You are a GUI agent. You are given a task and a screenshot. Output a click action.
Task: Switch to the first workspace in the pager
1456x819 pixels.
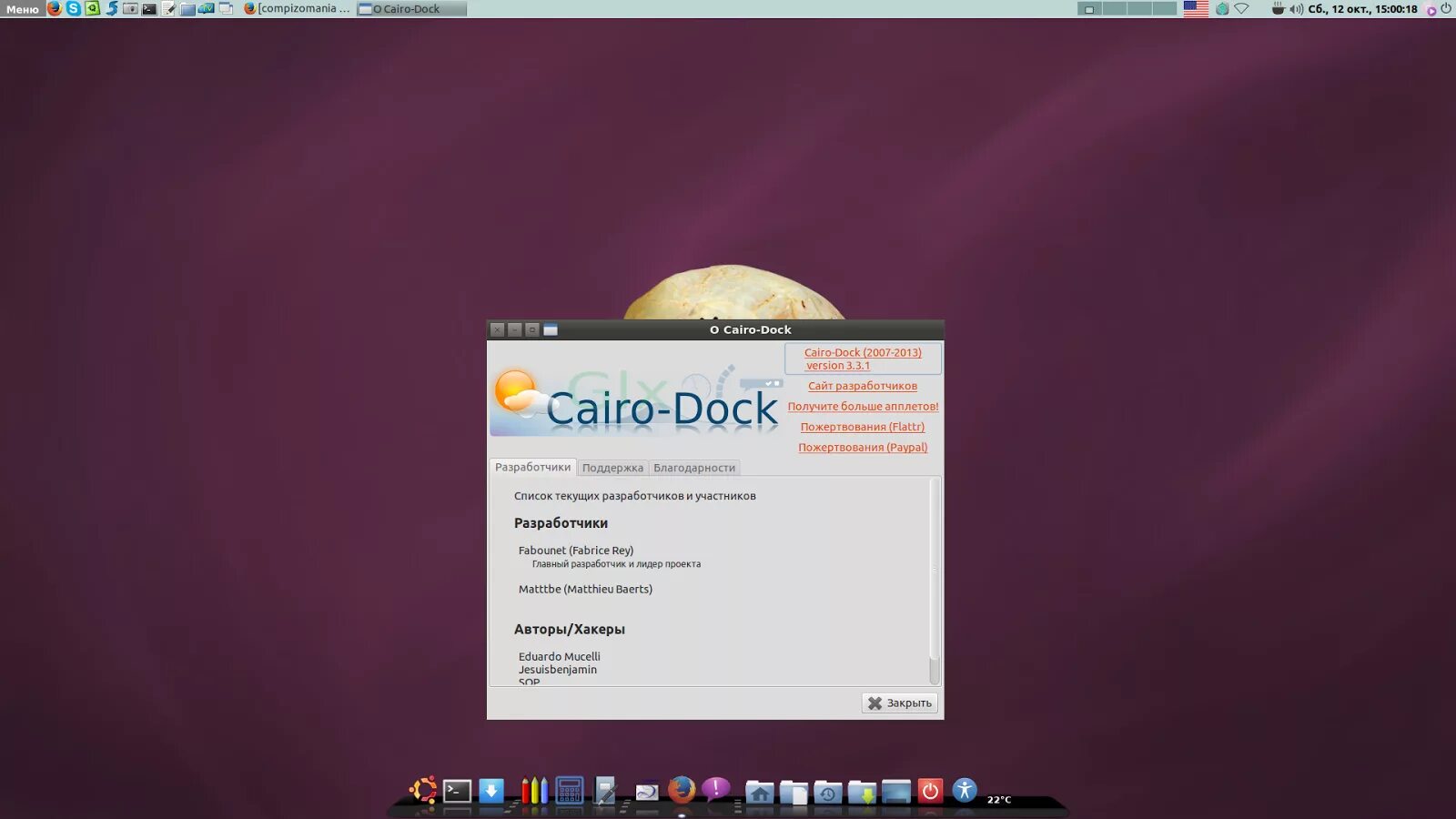point(1090,8)
